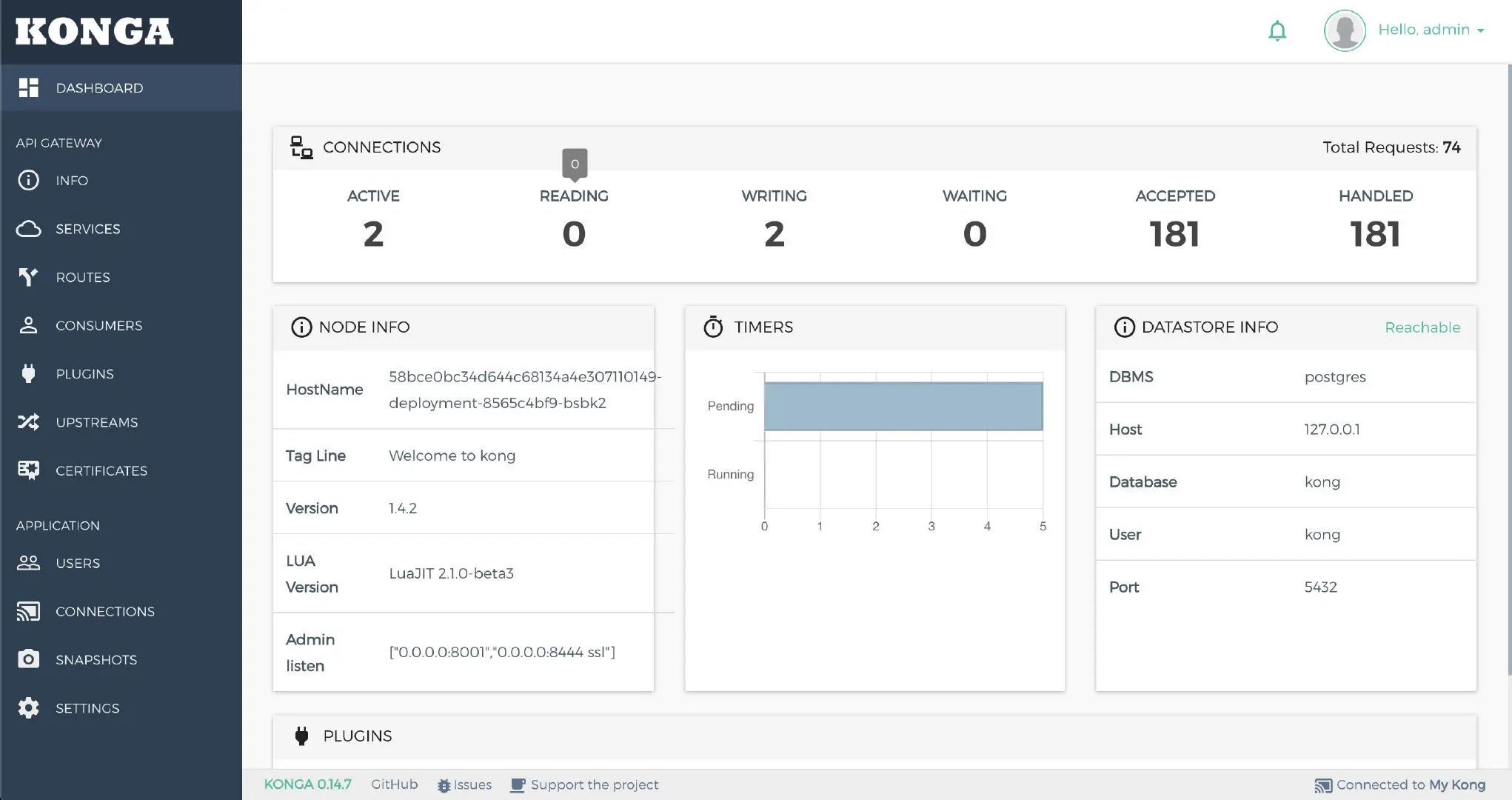The image size is (1512, 800).
Task: Open the GitHub footer link
Action: [394, 784]
